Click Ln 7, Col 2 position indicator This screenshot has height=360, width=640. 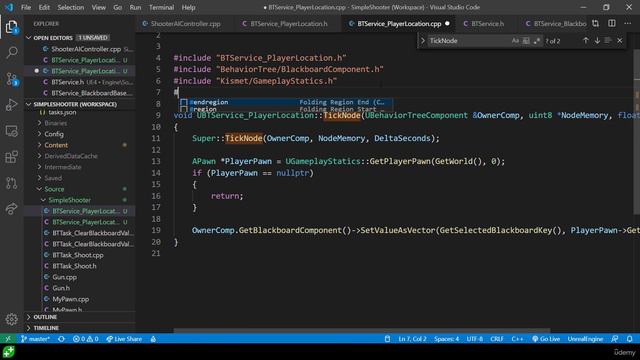point(412,339)
